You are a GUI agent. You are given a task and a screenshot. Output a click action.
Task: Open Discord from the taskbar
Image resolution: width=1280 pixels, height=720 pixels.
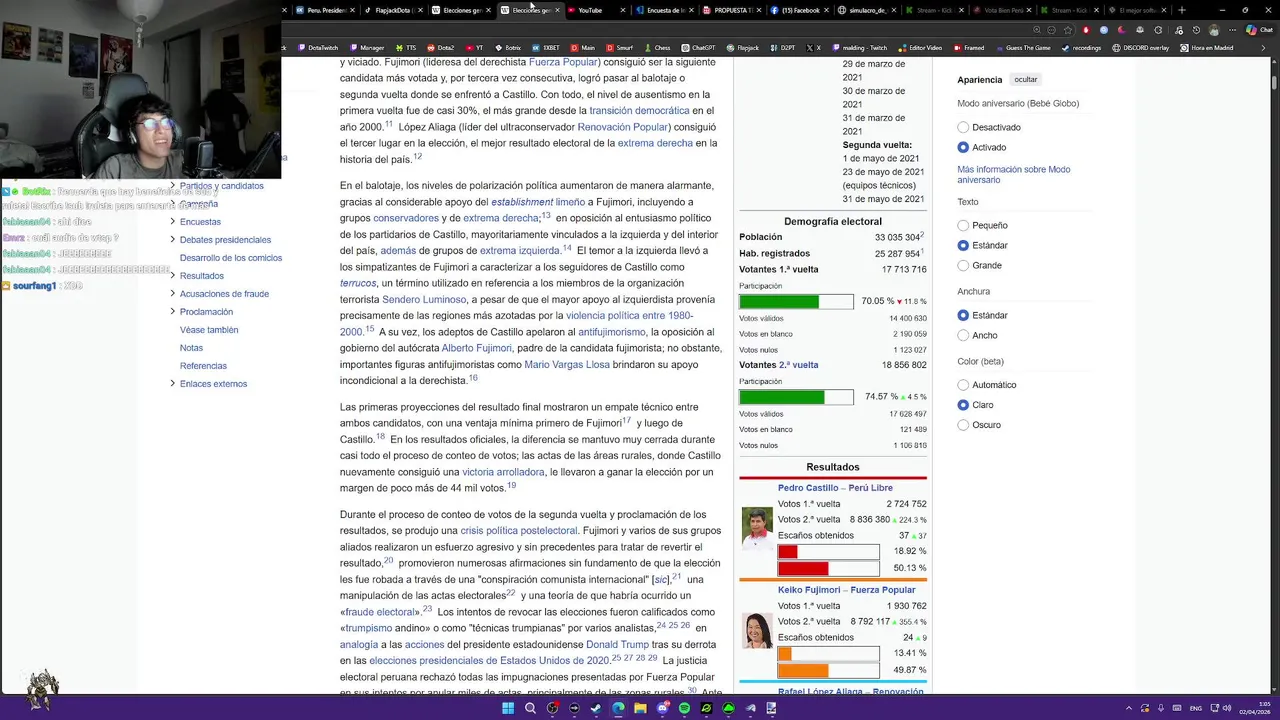tap(663, 708)
